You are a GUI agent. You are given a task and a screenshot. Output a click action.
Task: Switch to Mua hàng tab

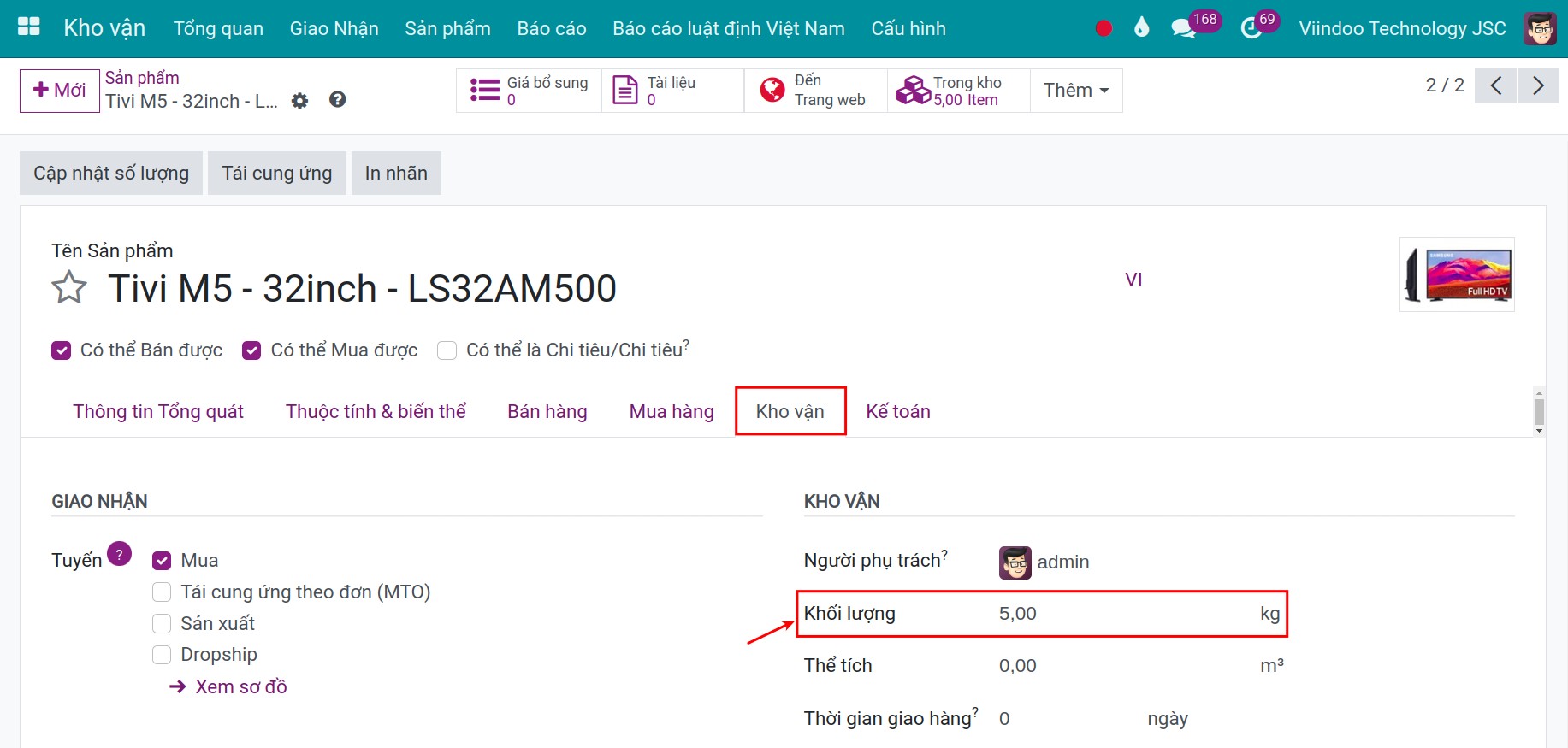[672, 411]
